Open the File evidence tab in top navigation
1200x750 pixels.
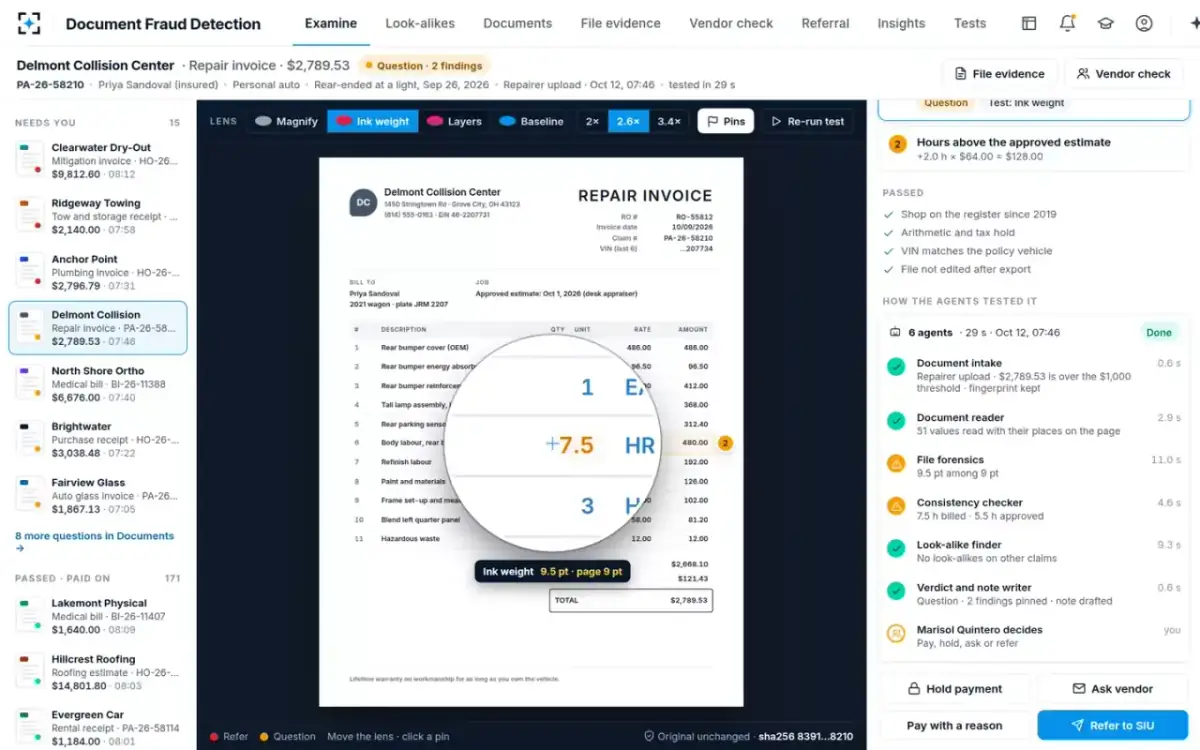tap(620, 23)
